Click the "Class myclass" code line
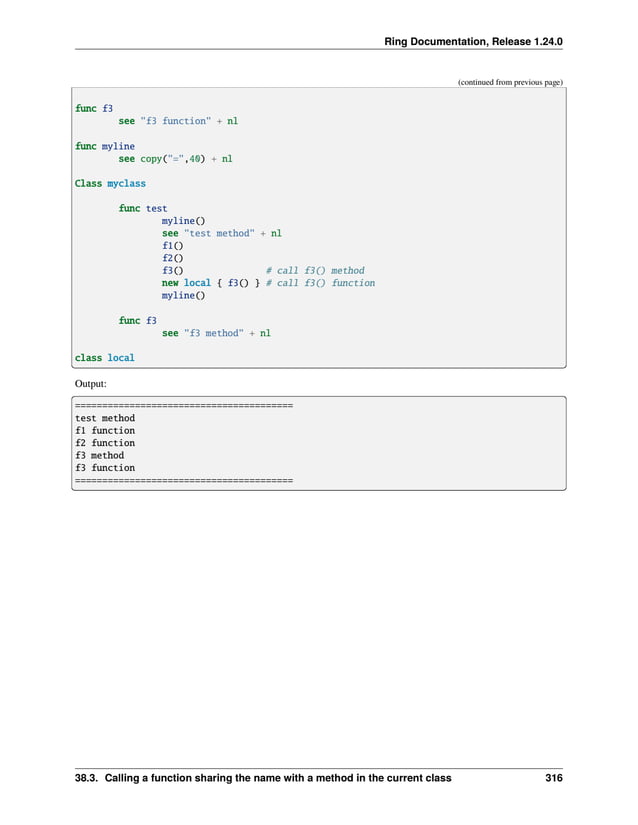The image size is (638, 825). coord(110,184)
